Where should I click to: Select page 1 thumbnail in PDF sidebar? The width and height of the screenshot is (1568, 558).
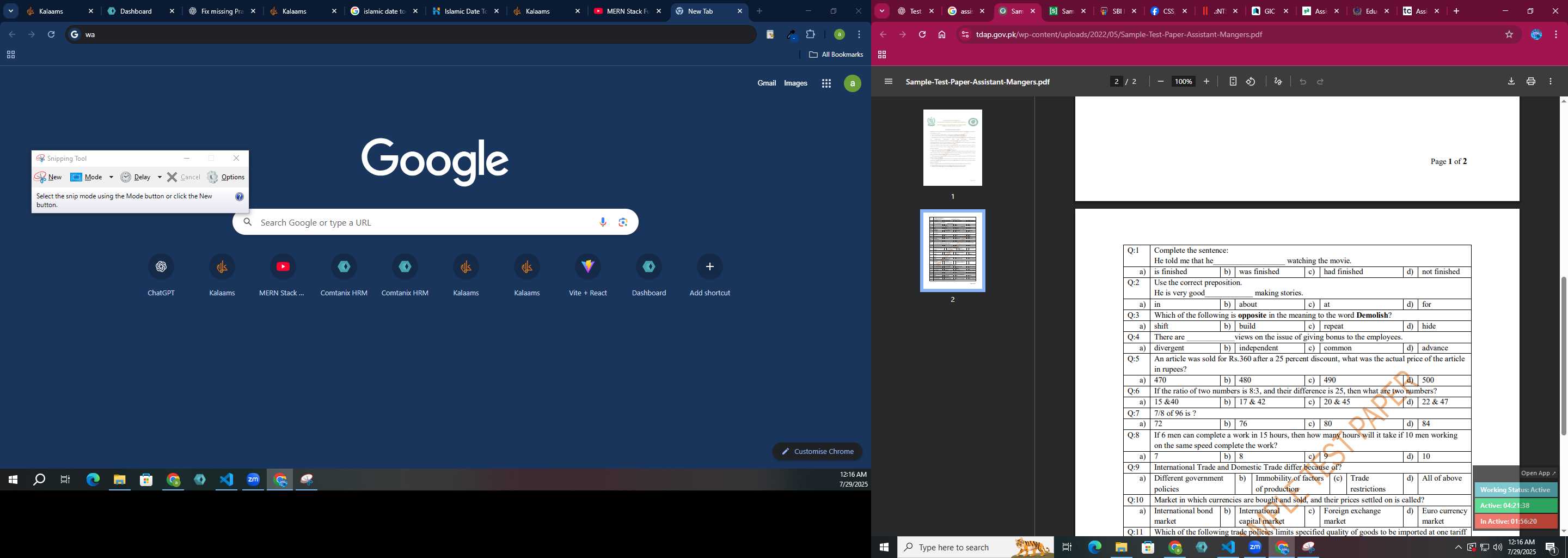953,148
